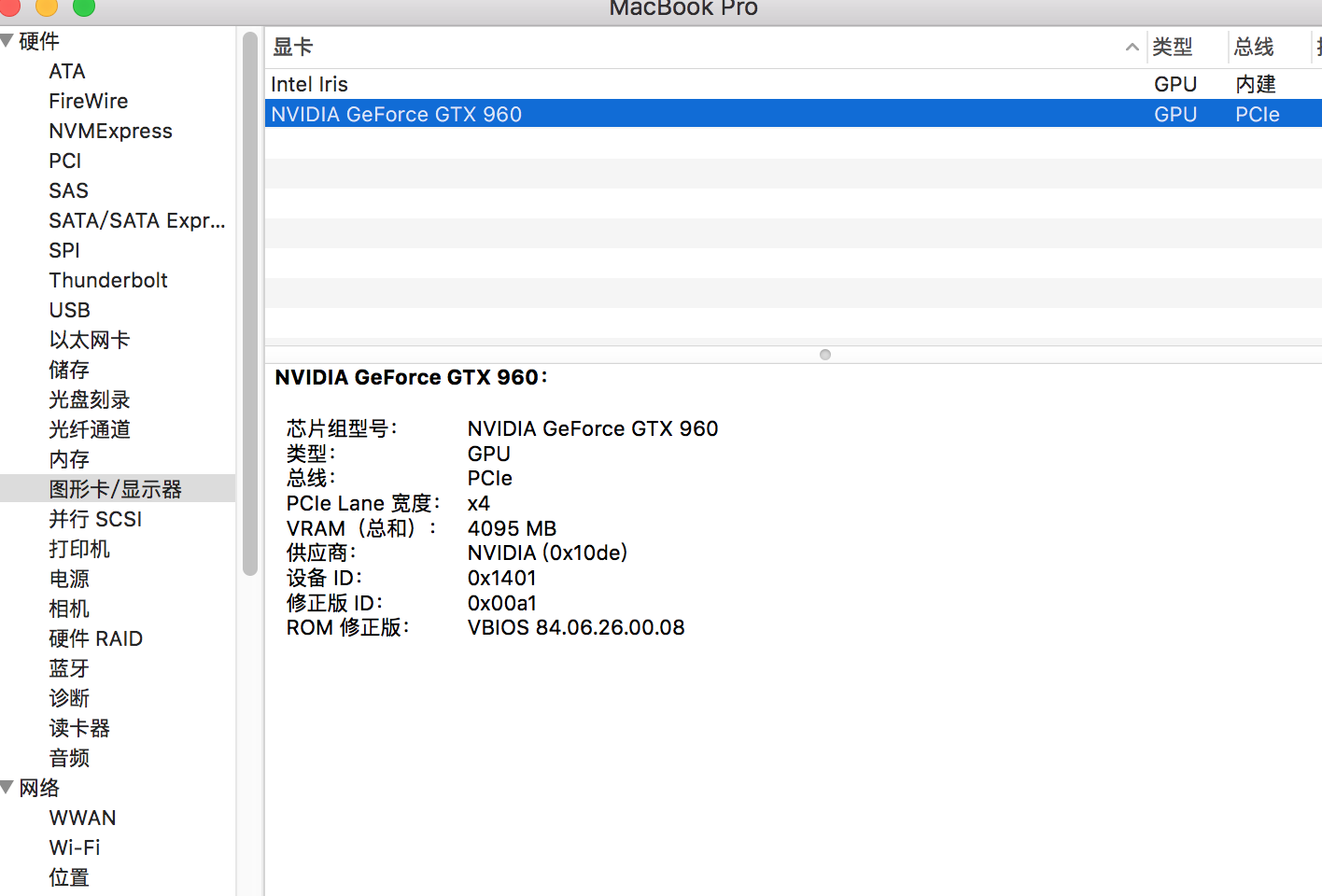Open 光盘刻录 sidebar entry
The width and height of the screenshot is (1322, 896).
pyautogui.click(x=90, y=400)
